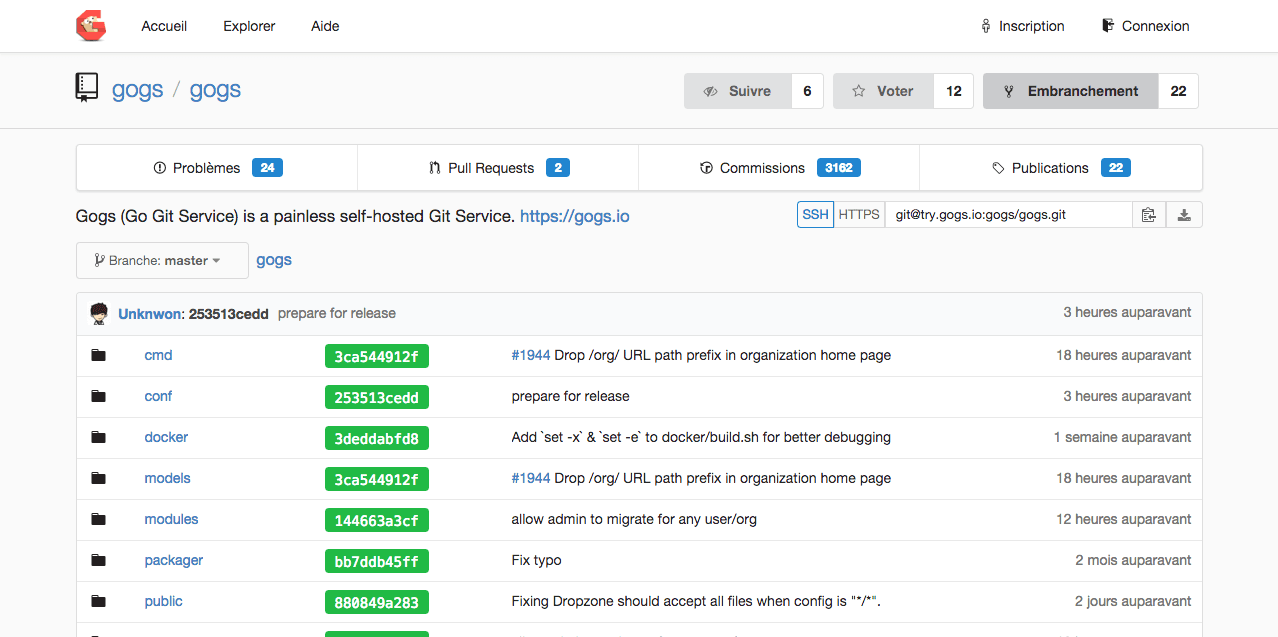Copy the clone URL with the clipboard icon
Screen dimensions: 1278x637
pos(1148,214)
